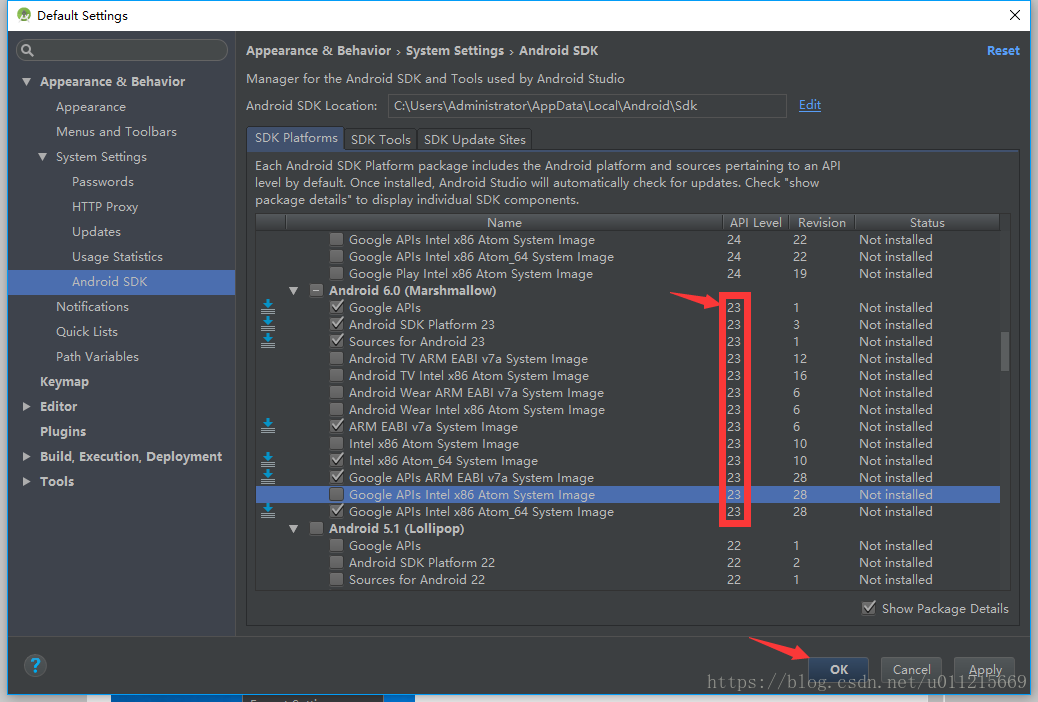The height and width of the screenshot is (702, 1038).
Task: Toggle Android 6.0 (Marshmallow) group checkbox
Action: (316, 290)
